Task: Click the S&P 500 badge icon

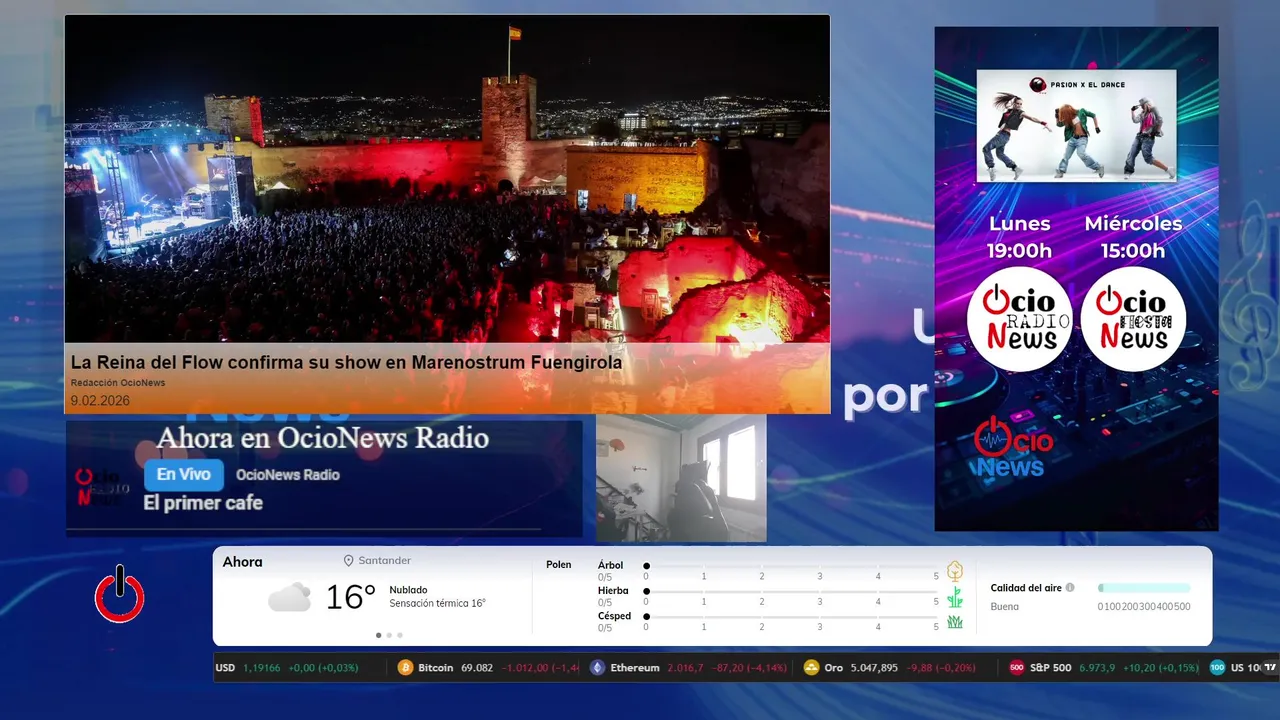Action: tap(1016, 668)
